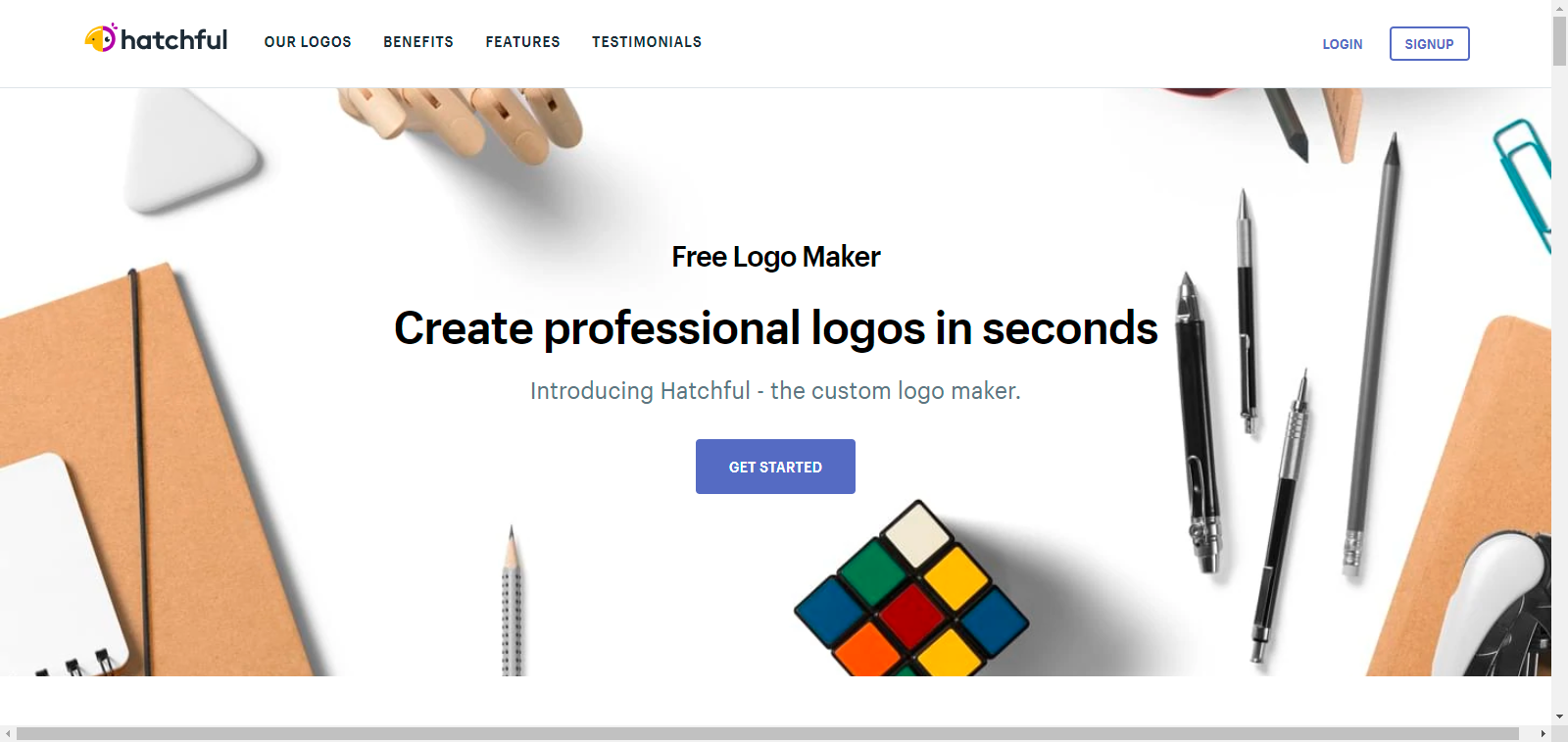This screenshot has width=1568, height=742.
Task: Open the Features navigation link
Action: [x=522, y=42]
